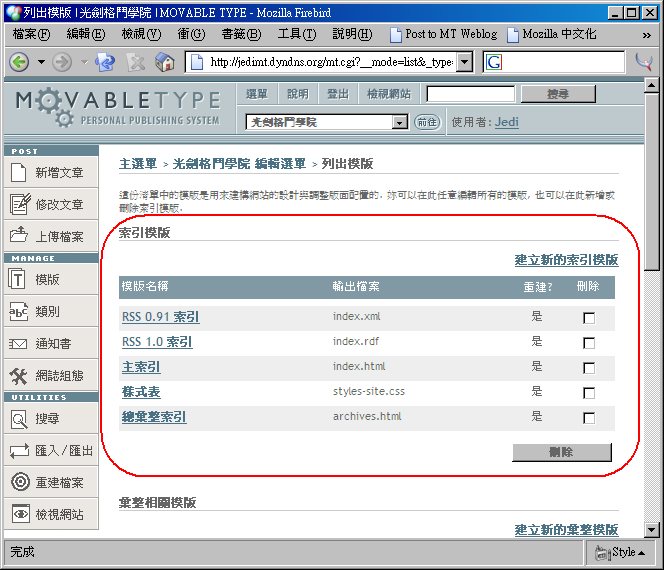Viewport: 664px width, 570px height.
Task: Click the browser Forward arrow icon
Action: 62,62
